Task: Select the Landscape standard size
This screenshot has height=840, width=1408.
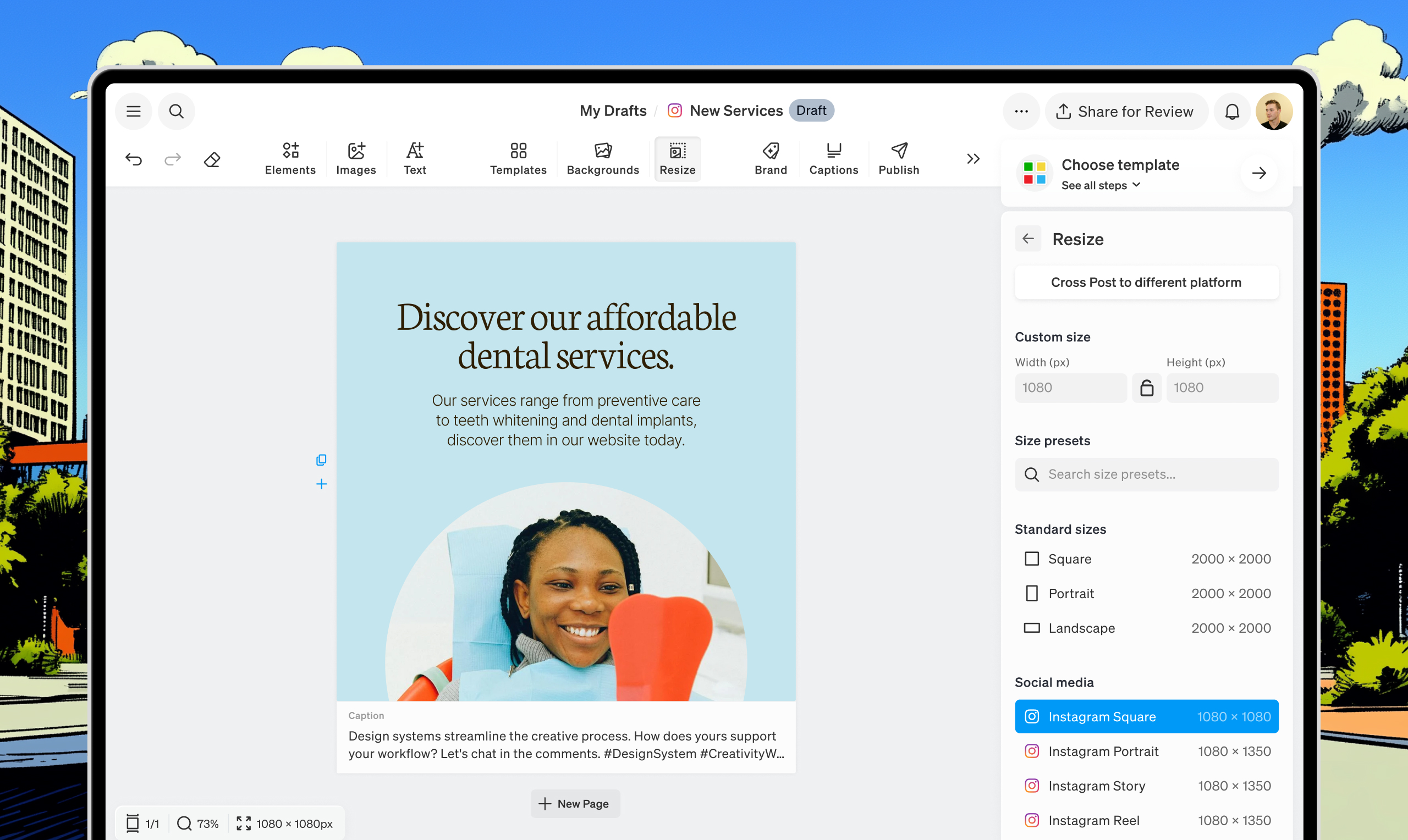Action: point(1146,628)
